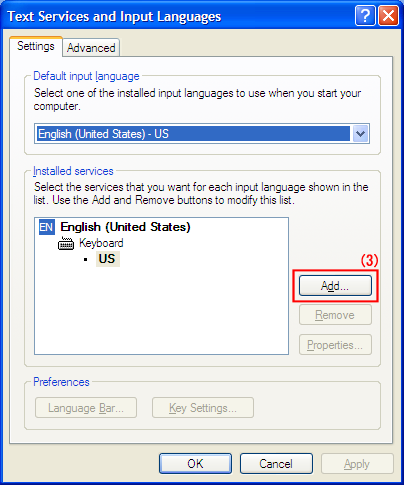
Task: Select the US keyboard layout entry
Action: point(107,259)
